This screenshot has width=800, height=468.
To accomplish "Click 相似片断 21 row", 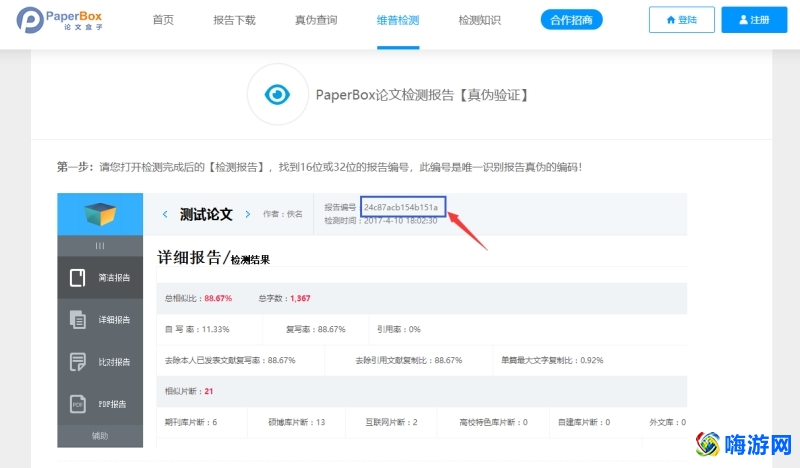I will [422, 391].
